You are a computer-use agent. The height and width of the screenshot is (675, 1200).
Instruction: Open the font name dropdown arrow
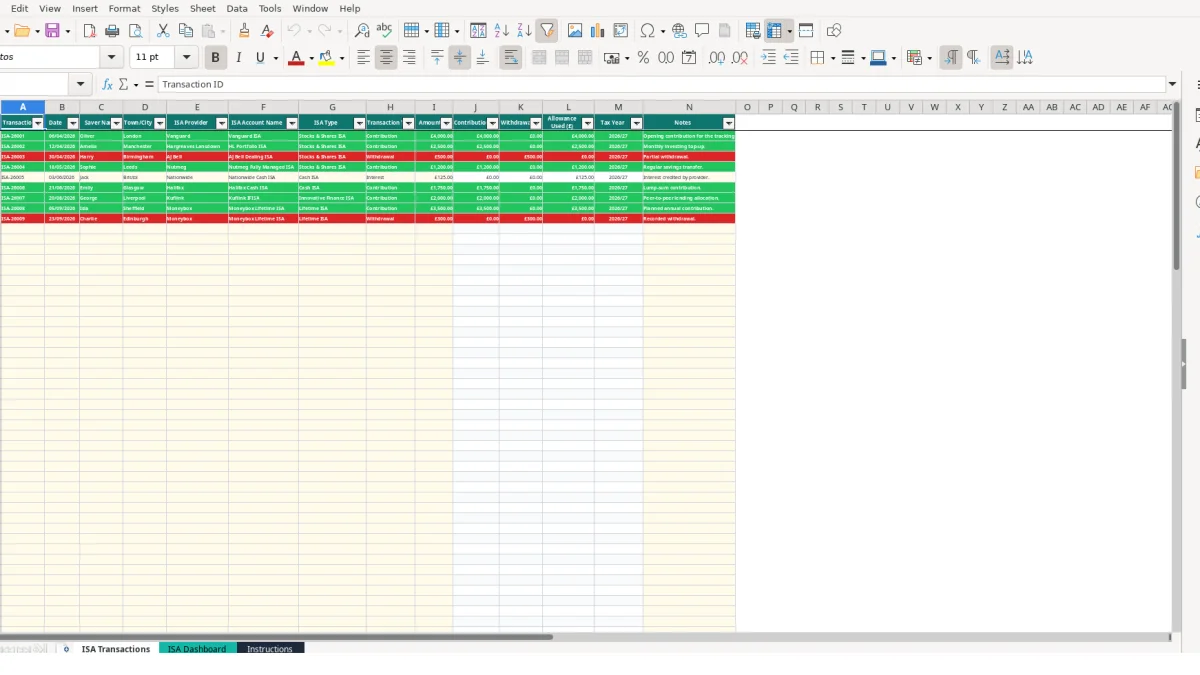[112, 58]
